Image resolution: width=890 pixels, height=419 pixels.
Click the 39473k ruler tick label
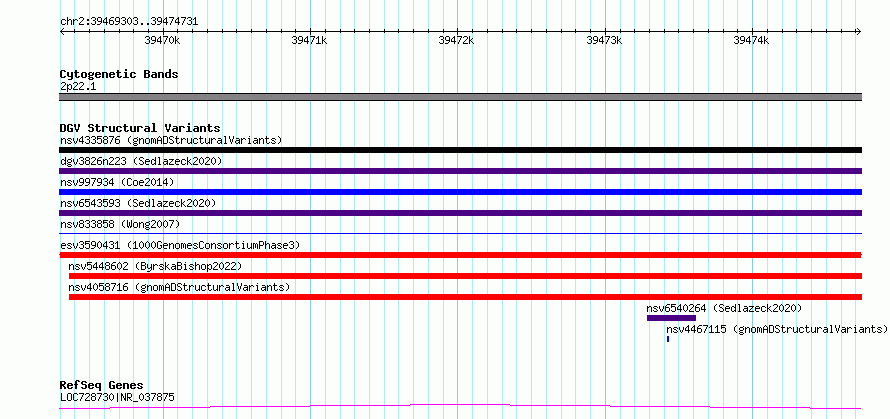pyautogui.click(x=604, y=40)
